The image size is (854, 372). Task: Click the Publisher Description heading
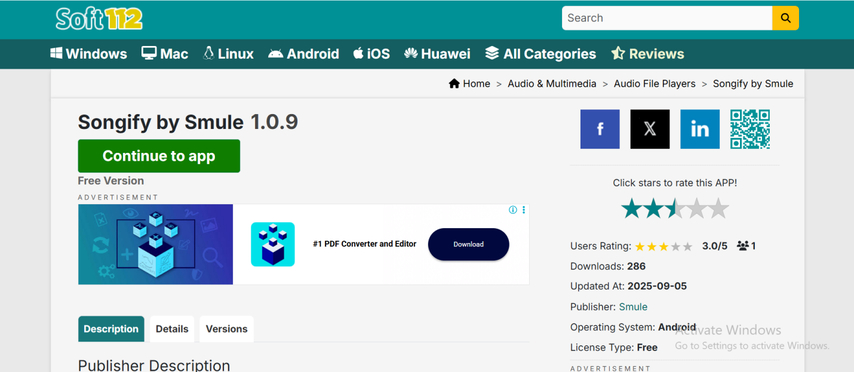pos(154,365)
